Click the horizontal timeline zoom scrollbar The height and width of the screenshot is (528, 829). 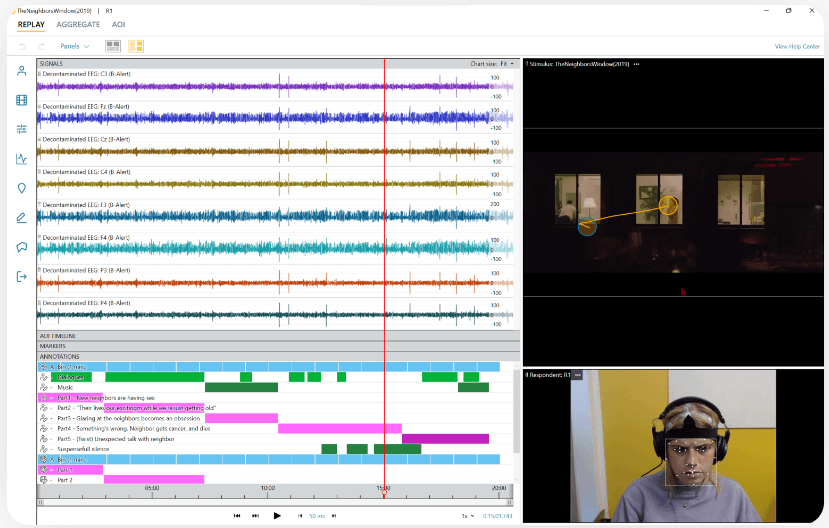coord(275,502)
